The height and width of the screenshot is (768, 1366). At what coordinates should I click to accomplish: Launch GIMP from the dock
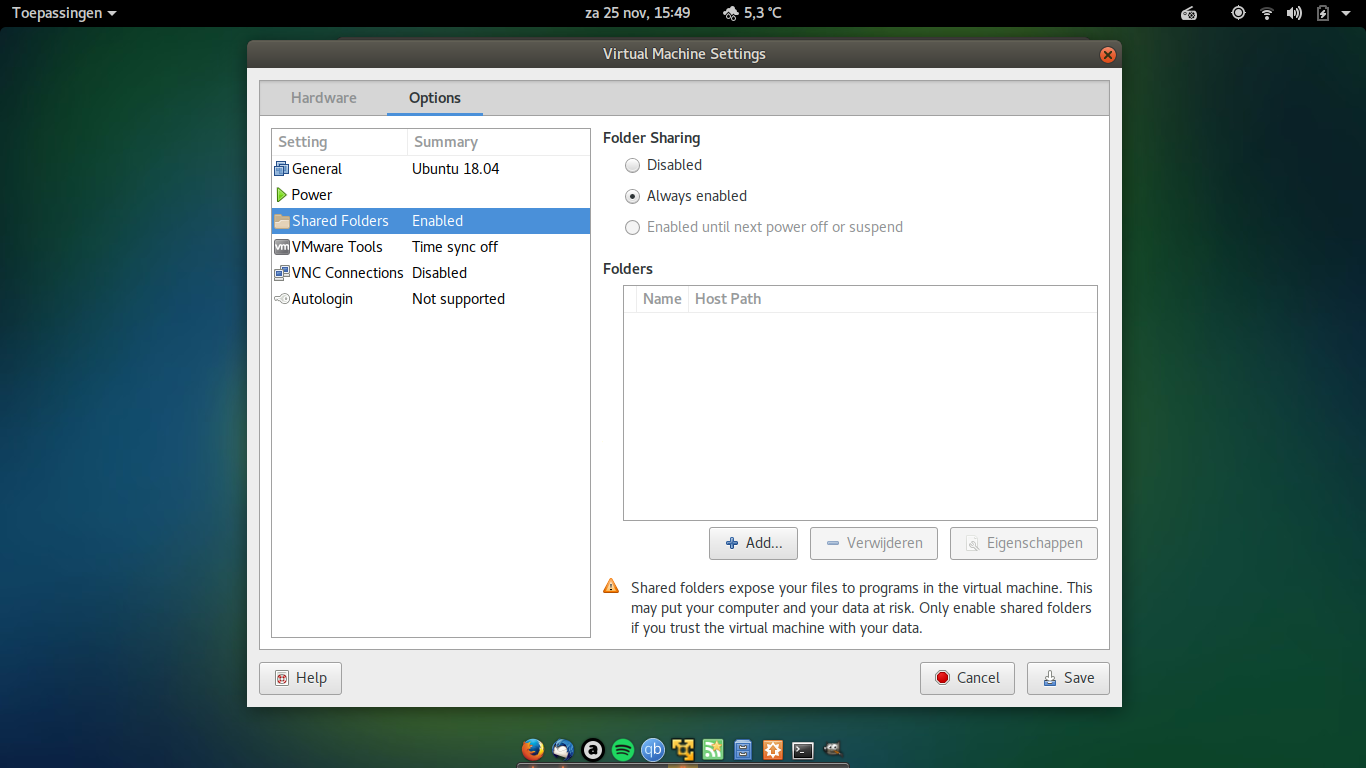(833, 749)
